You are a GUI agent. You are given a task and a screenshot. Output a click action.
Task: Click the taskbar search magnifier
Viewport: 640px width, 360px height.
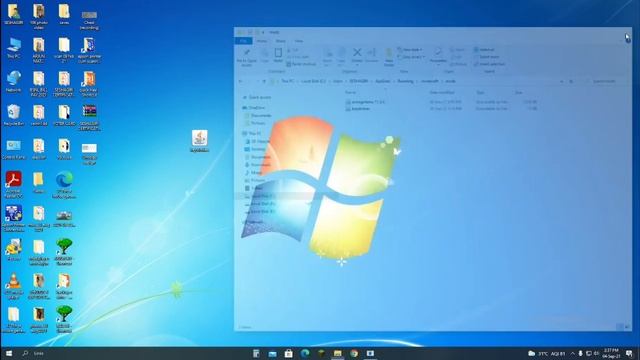[x=25, y=353]
